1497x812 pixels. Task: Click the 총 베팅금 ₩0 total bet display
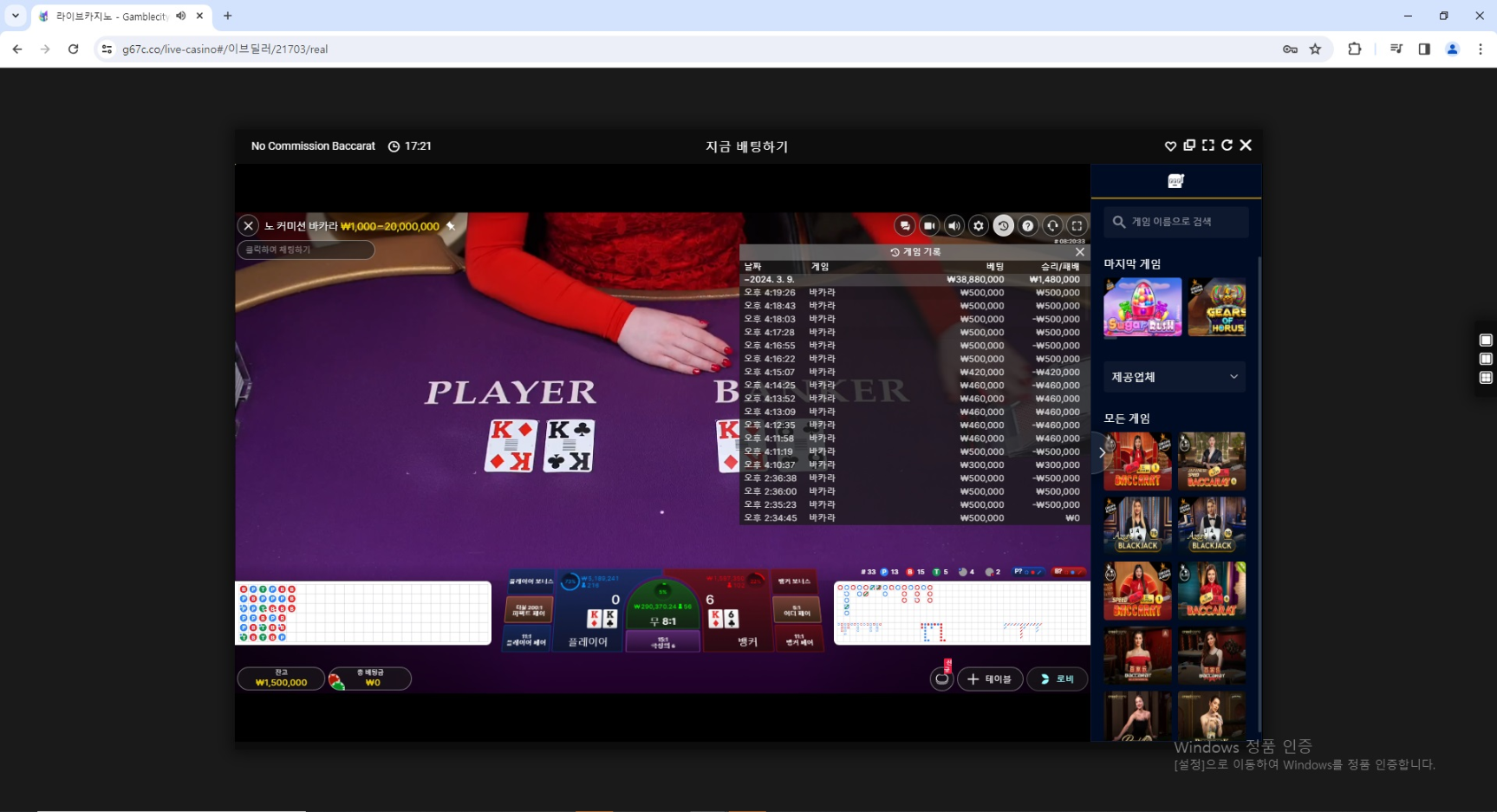[371, 679]
